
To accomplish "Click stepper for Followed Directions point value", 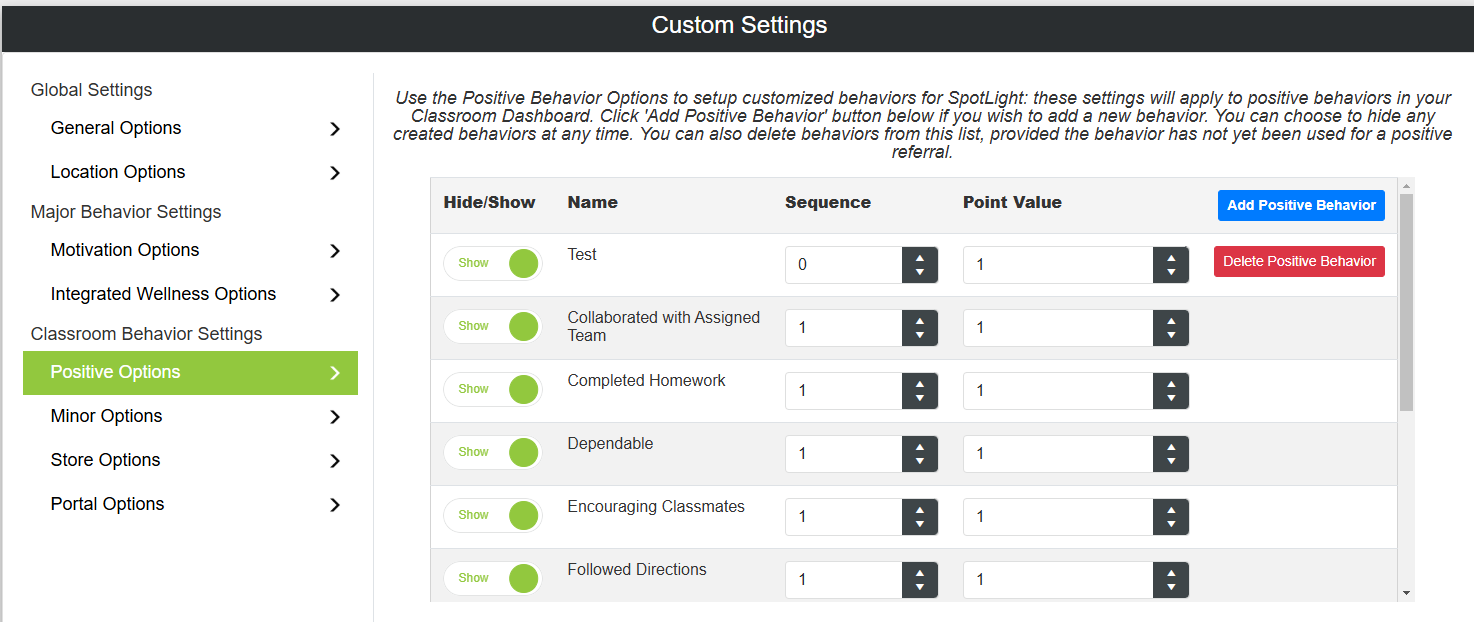I will coord(1171,580).
